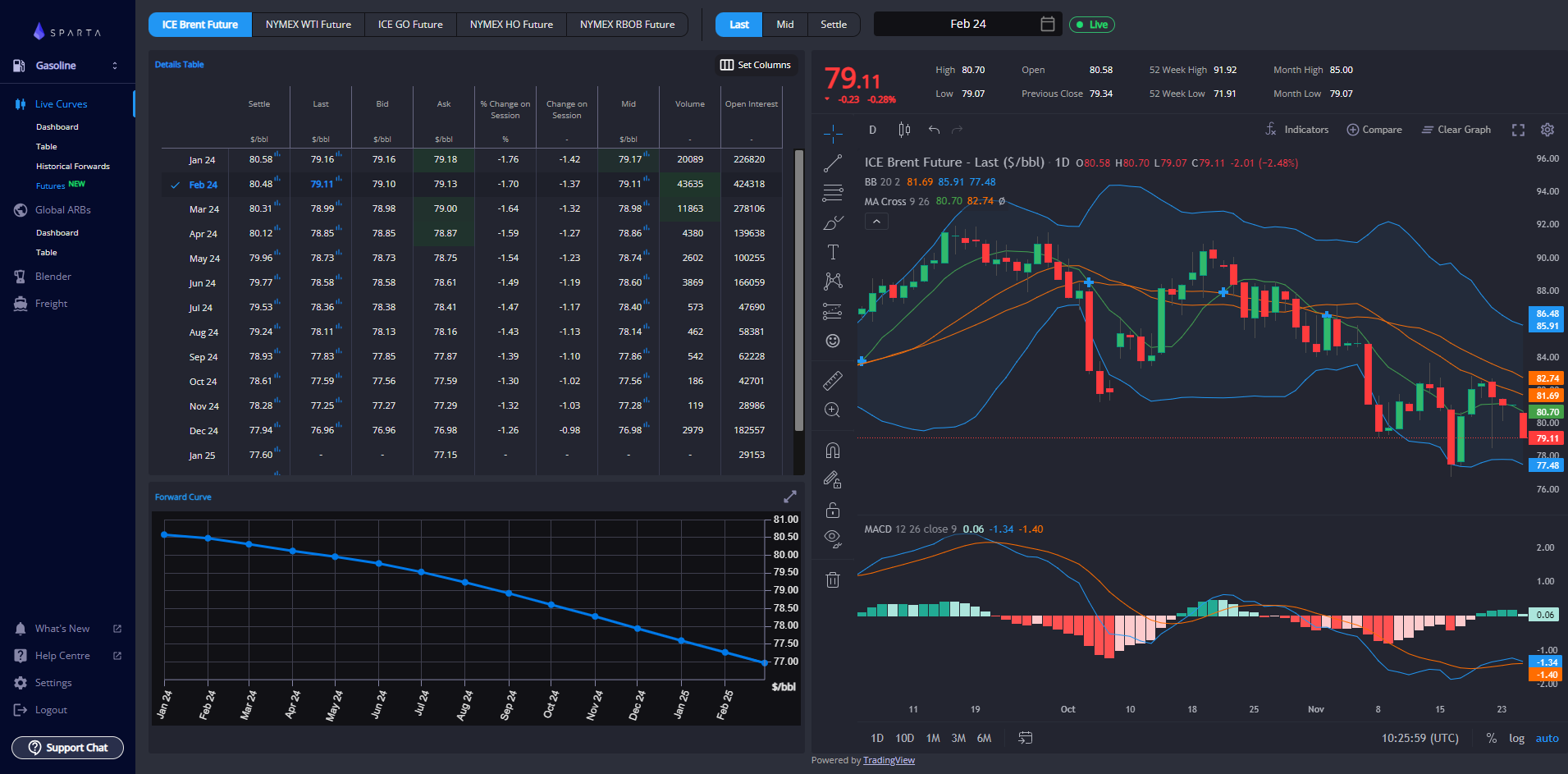1568x774 pixels.
Task: Switch to ICE GO Future tab
Action: pyautogui.click(x=410, y=25)
